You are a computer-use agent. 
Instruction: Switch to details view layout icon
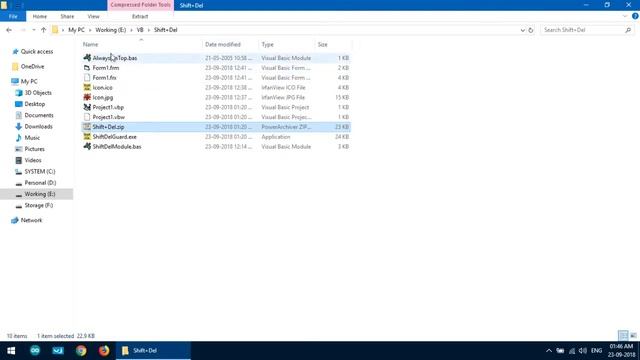coord(623,336)
